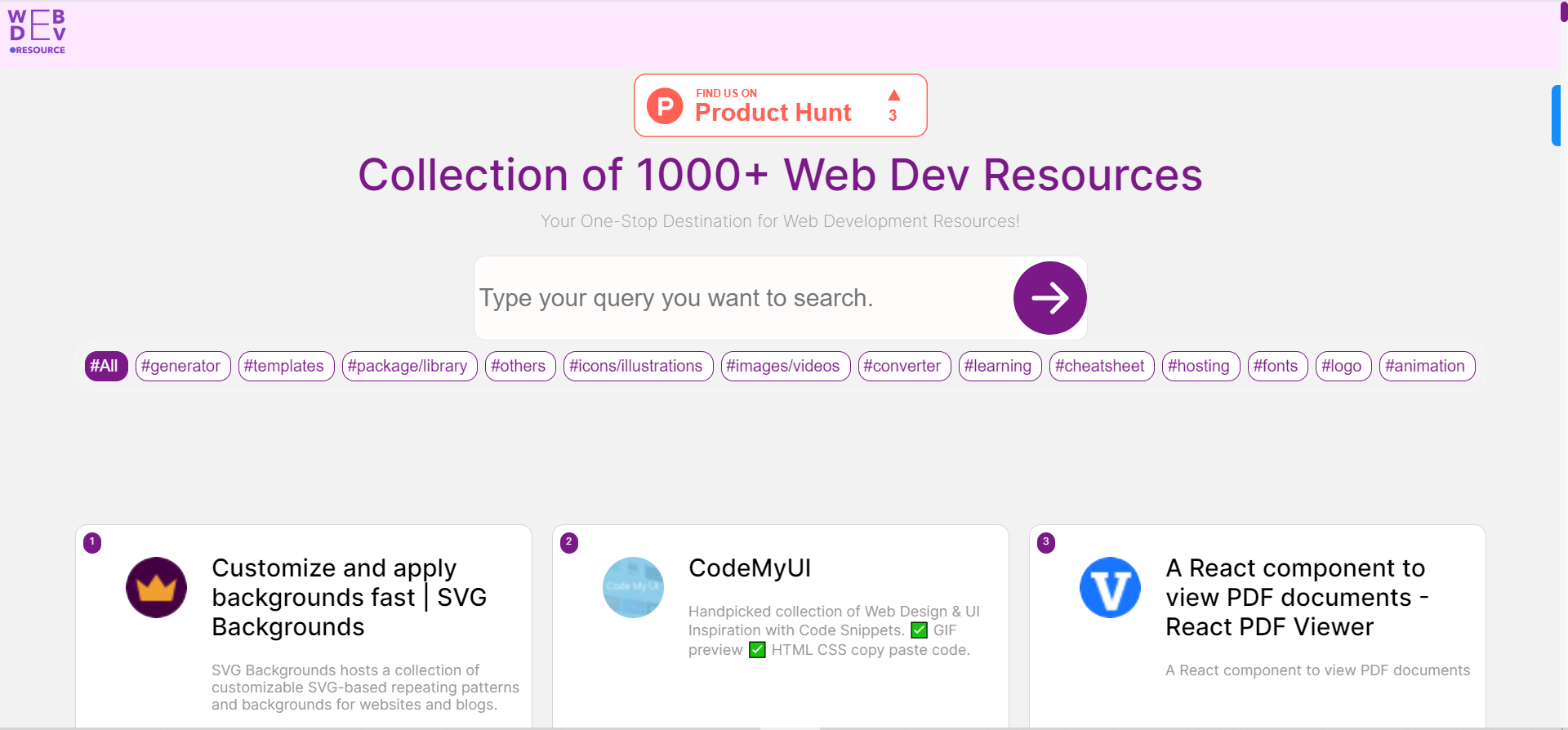The height and width of the screenshot is (730, 1568).
Task: Click the SVG Backgrounds description text
Action: coord(365,688)
